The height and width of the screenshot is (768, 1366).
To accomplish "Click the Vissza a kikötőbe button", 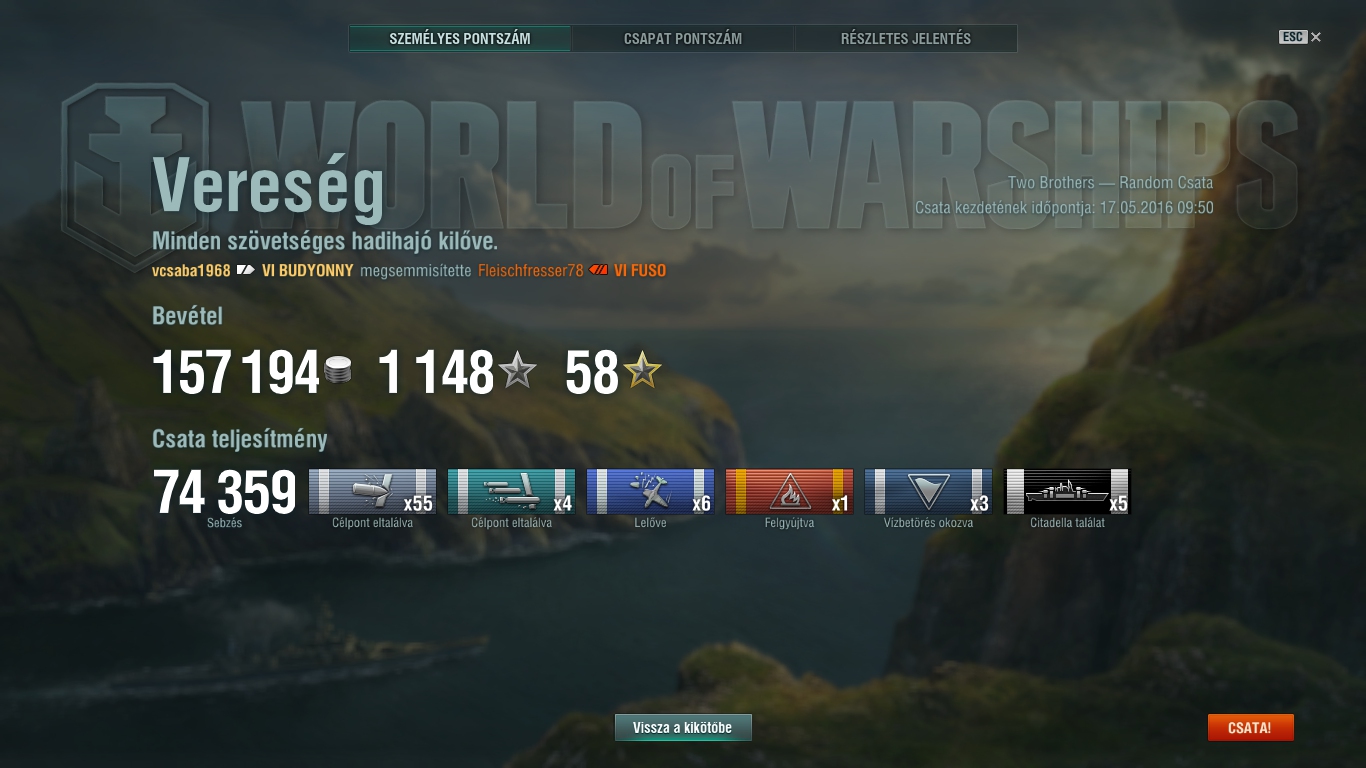I will [683, 728].
